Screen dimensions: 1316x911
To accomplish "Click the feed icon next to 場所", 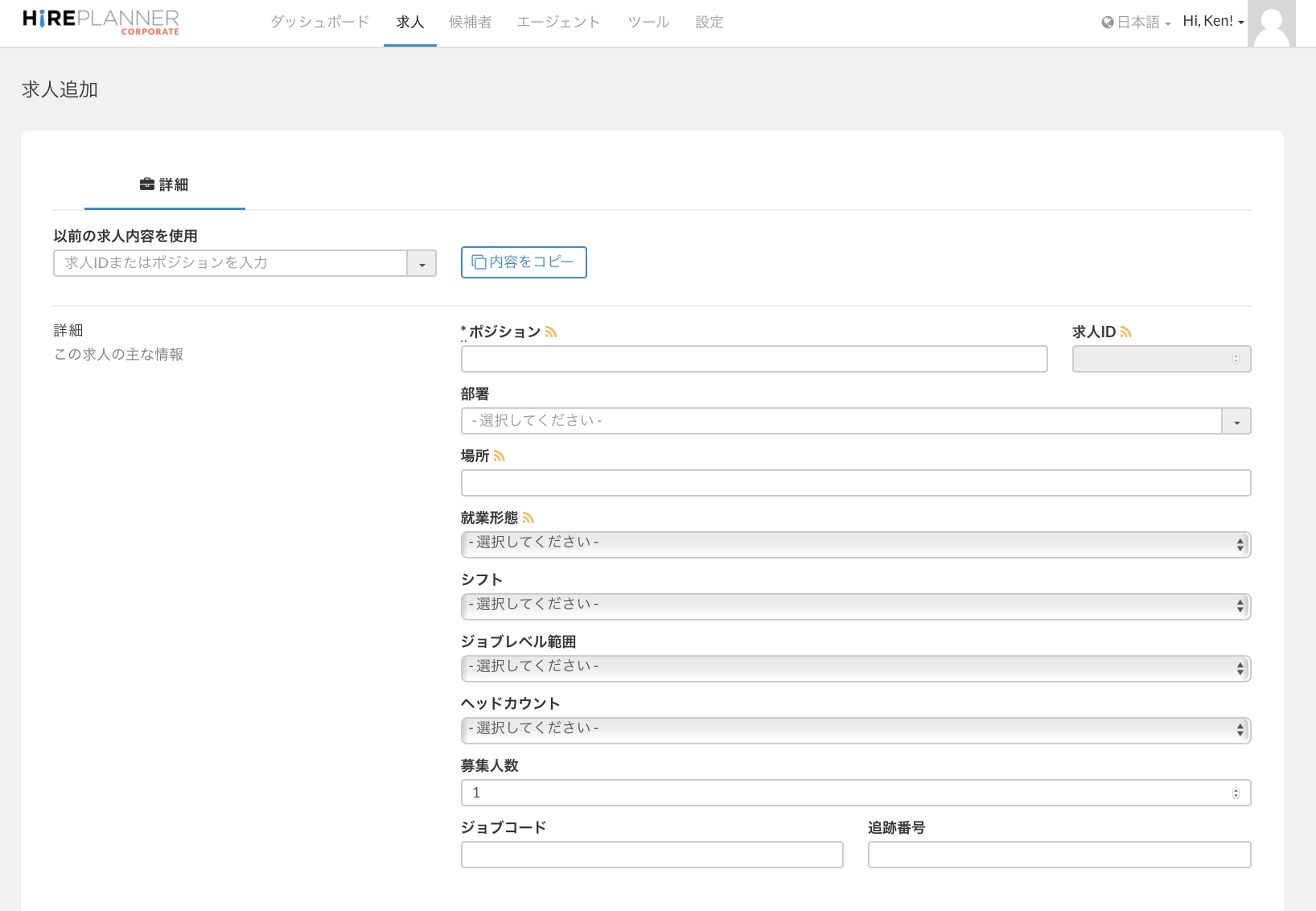I will (500, 456).
